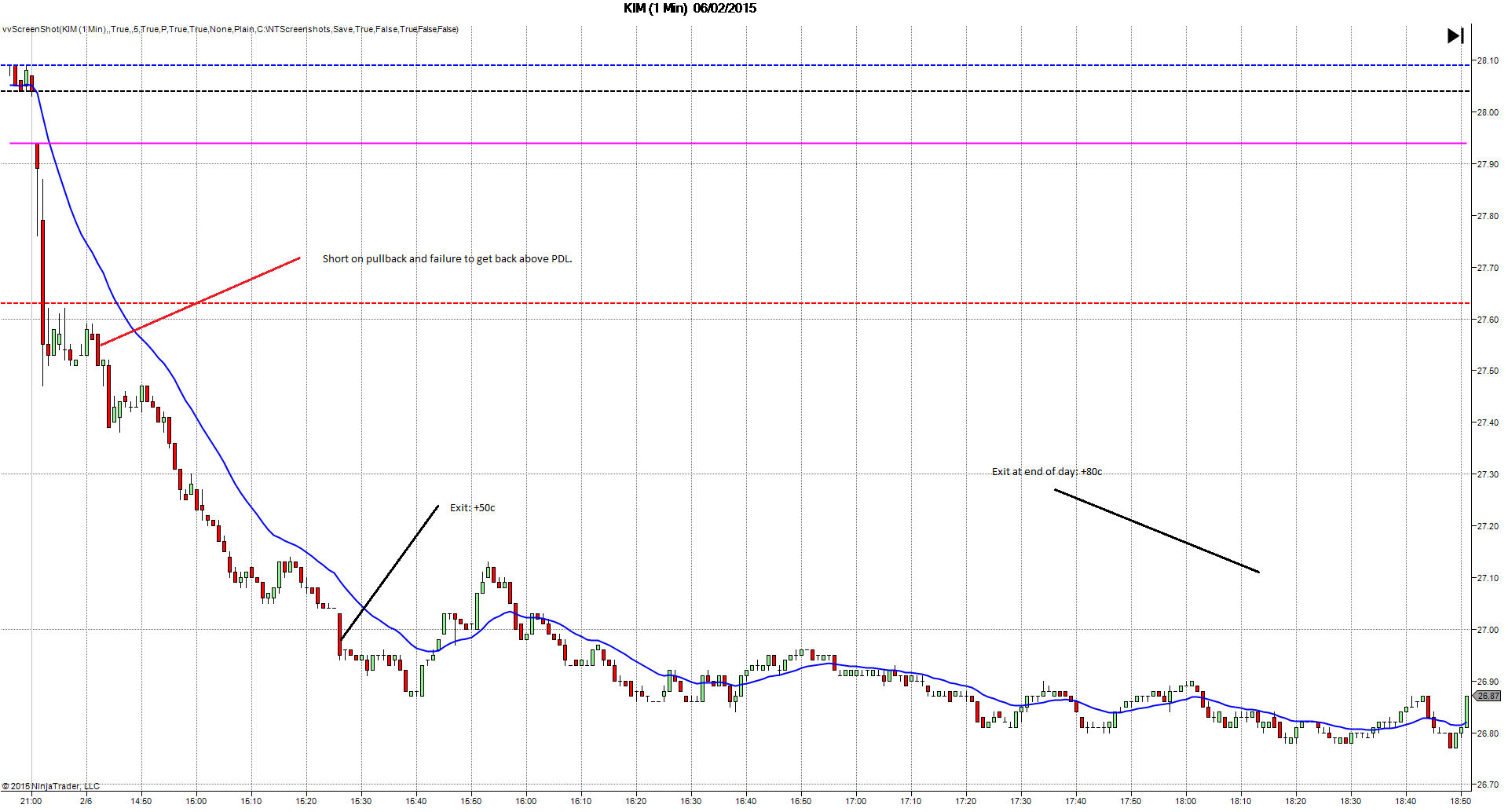Select the magenta horizontal line
Screen dimensions: 1508x812
click(738, 143)
